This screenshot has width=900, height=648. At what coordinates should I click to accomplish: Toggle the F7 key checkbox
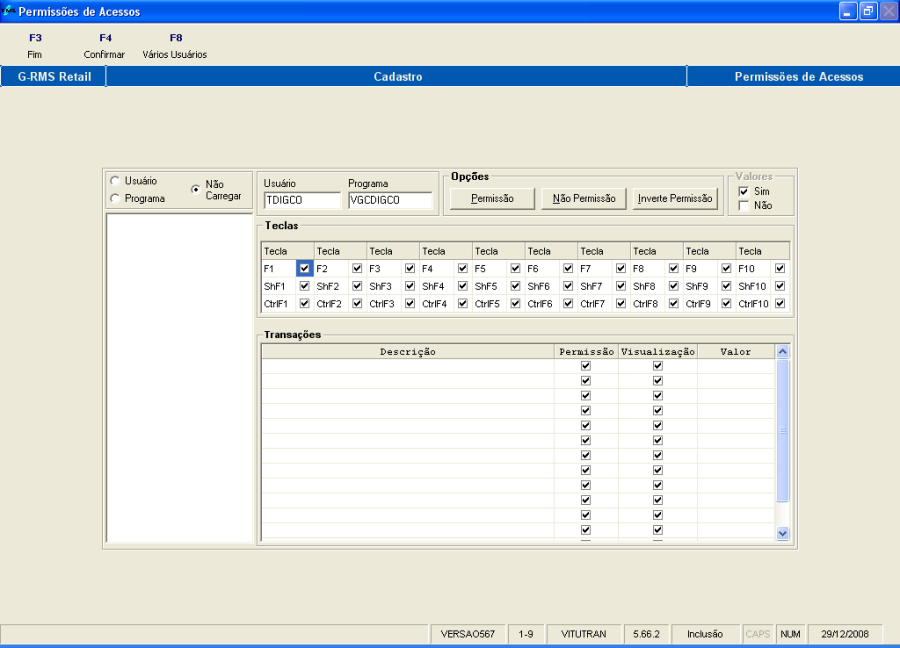(x=621, y=268)
